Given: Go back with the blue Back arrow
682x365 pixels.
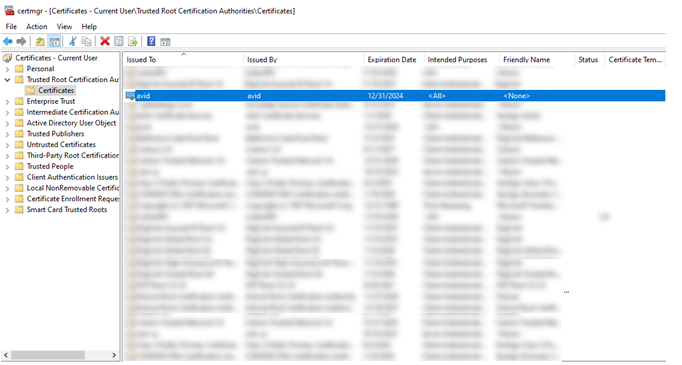Looking at the screenshot, I should [x=8, y=42].
